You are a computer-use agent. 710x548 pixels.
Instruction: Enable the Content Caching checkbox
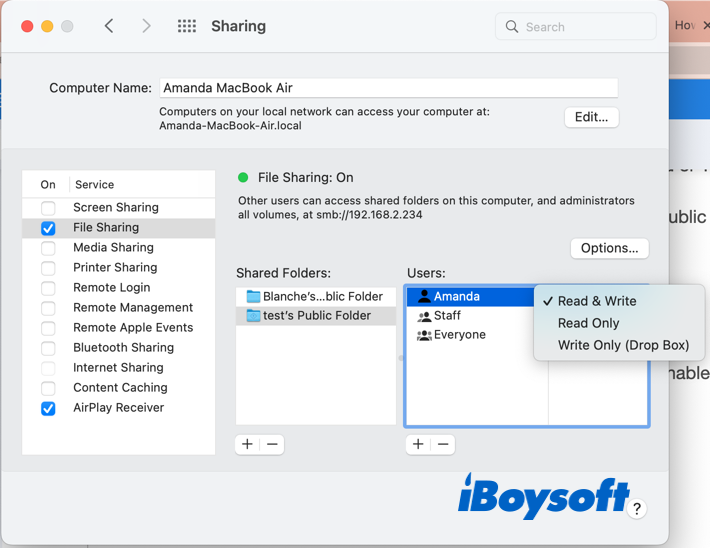(x=48, y=388)
